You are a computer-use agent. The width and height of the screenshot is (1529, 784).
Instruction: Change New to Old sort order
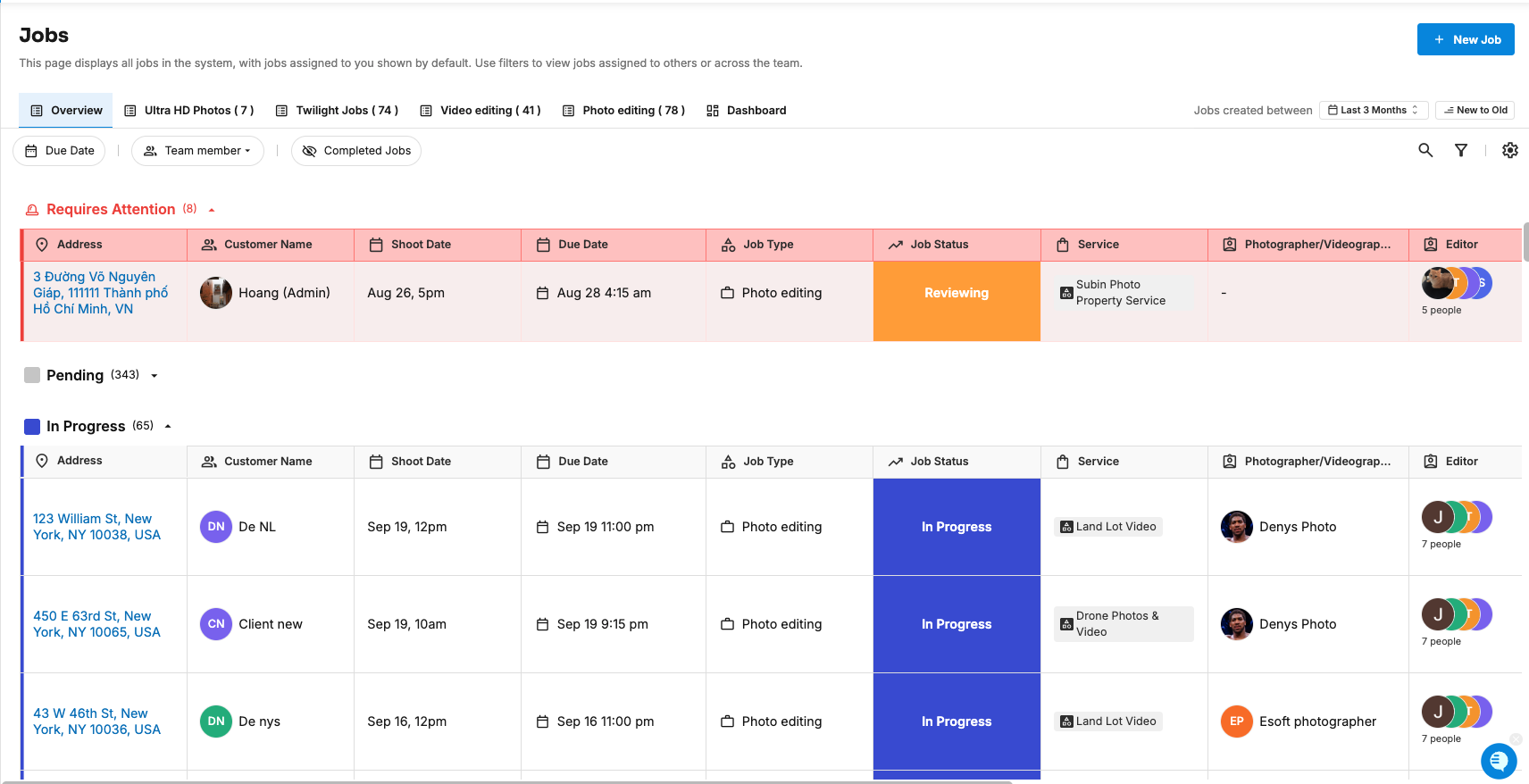click(1475, 110)
